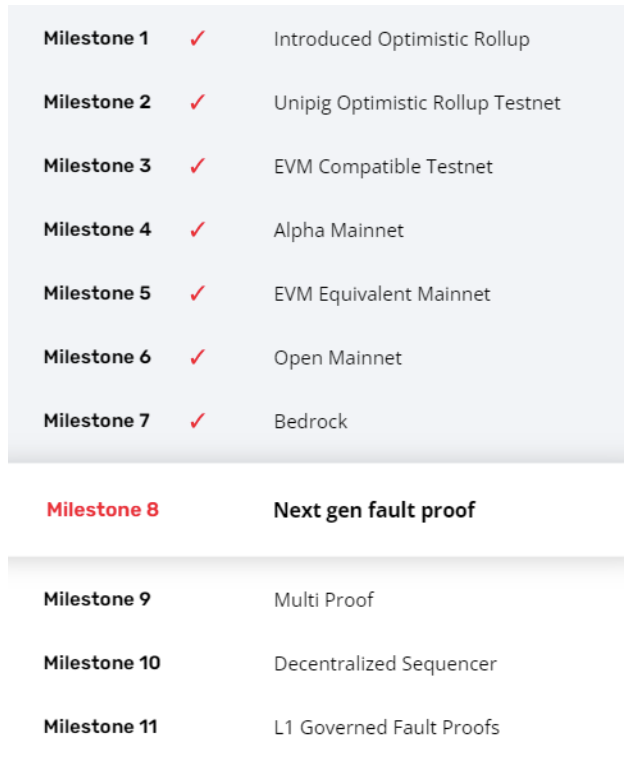Select the Introduced Optimistic Rollup text
This screenshot has width=628, height=768.
402,39
